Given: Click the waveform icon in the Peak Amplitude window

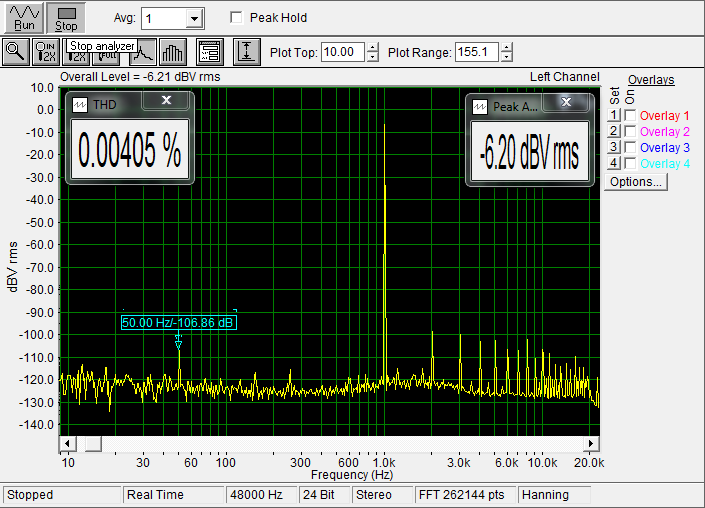Looking at the screenshot, I should tap(480, 107).
